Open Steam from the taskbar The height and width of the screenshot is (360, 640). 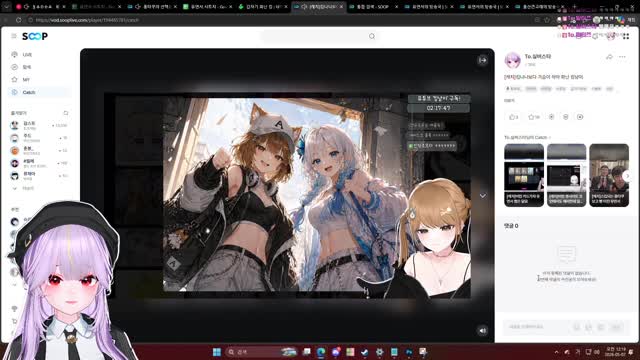[365, 352]
